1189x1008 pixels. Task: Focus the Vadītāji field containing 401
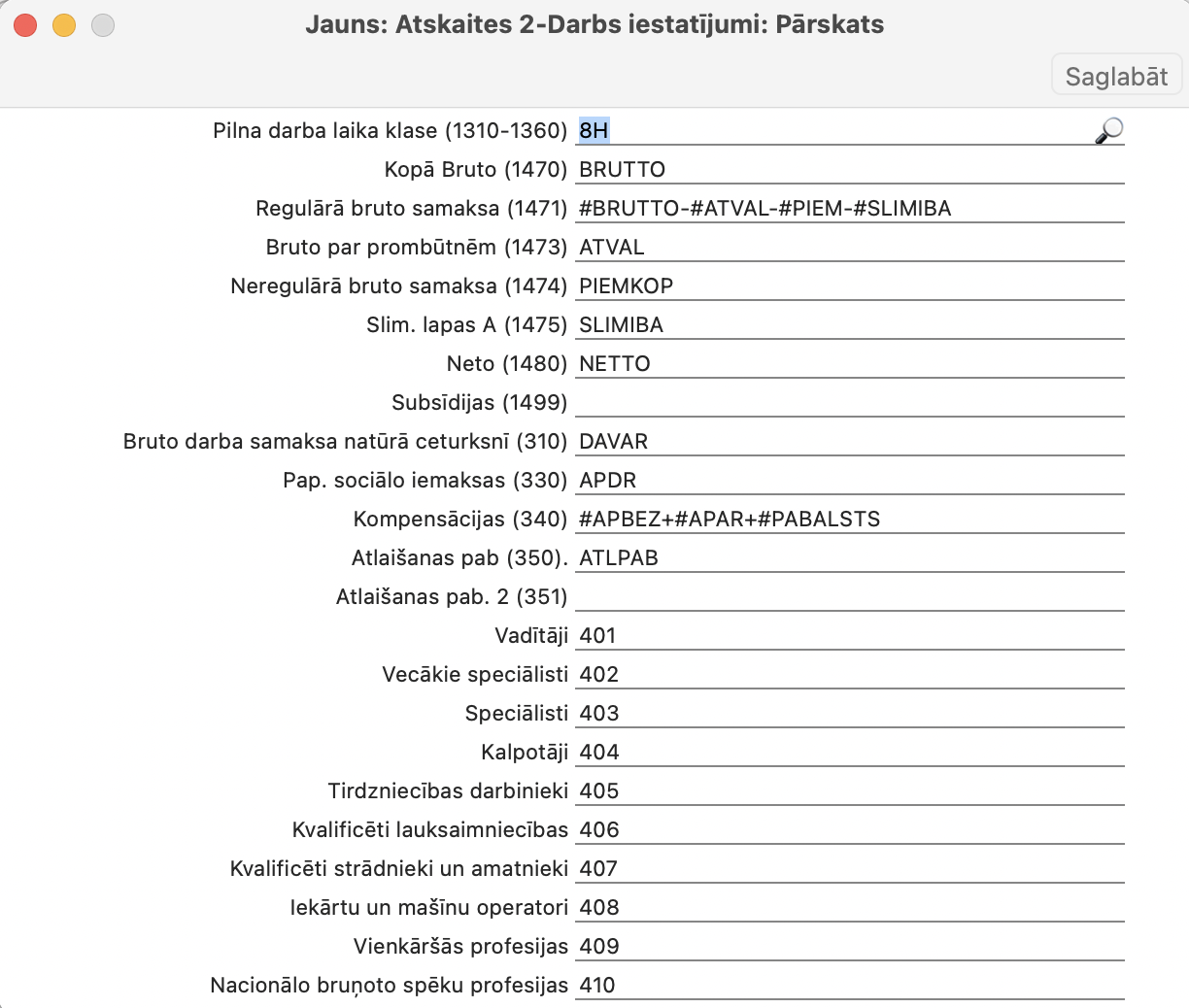coord(849,635)
